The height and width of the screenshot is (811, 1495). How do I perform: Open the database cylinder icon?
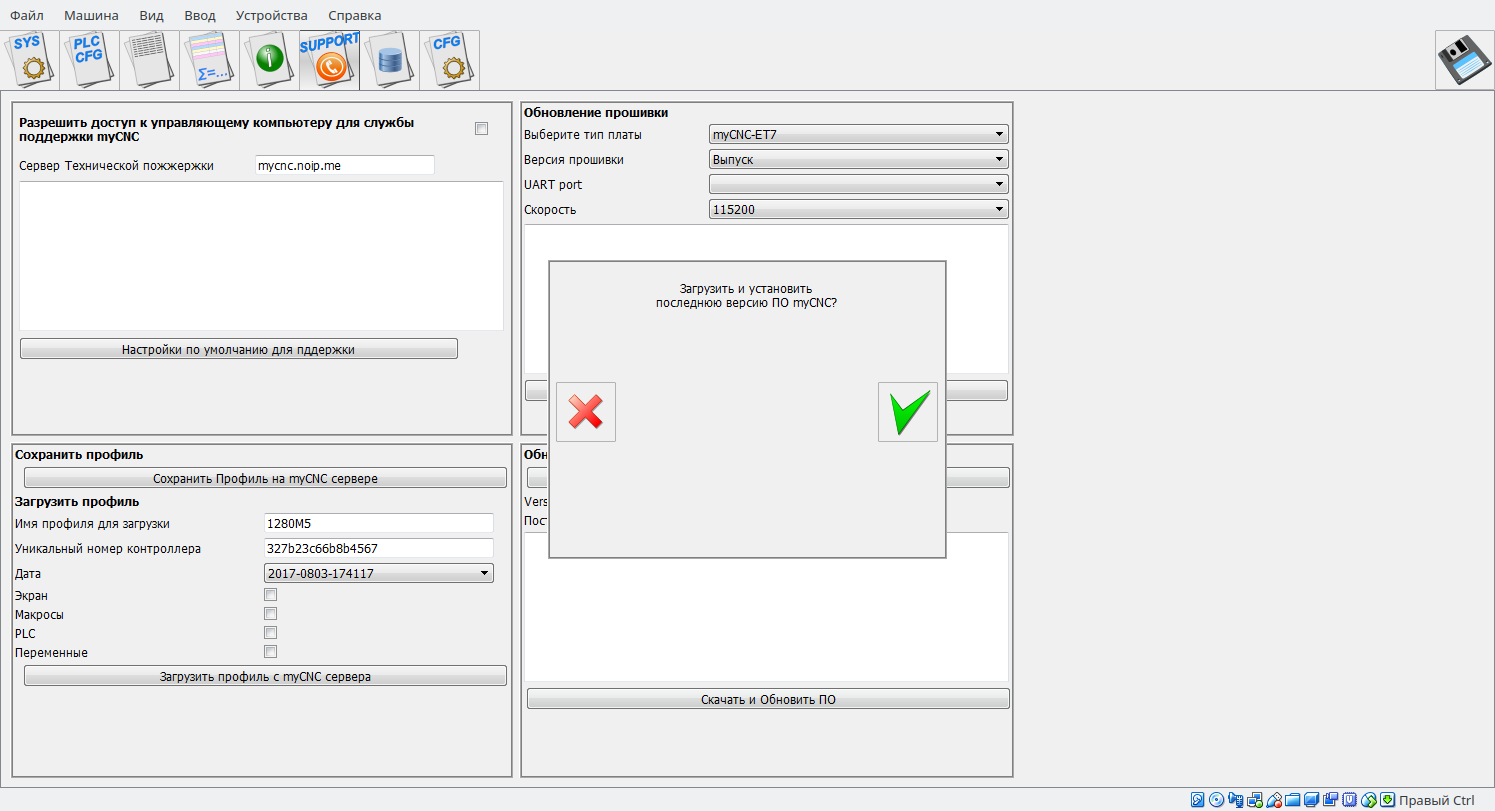tap(389, 60)
